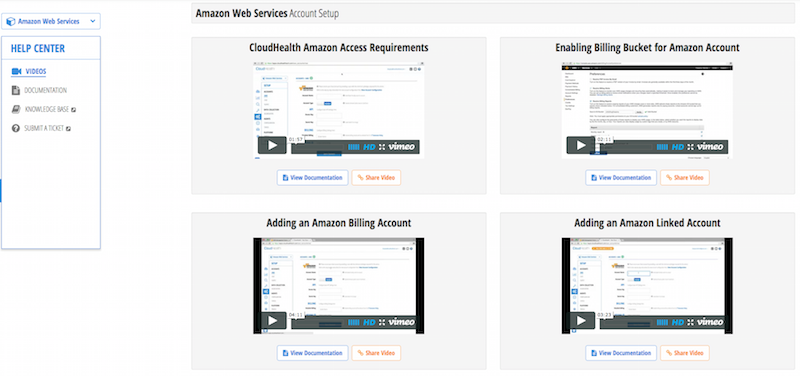800x376 pixels.
Task: Share Video for CloudHealth Amazon Access Requirements
Action: (377, 178)
